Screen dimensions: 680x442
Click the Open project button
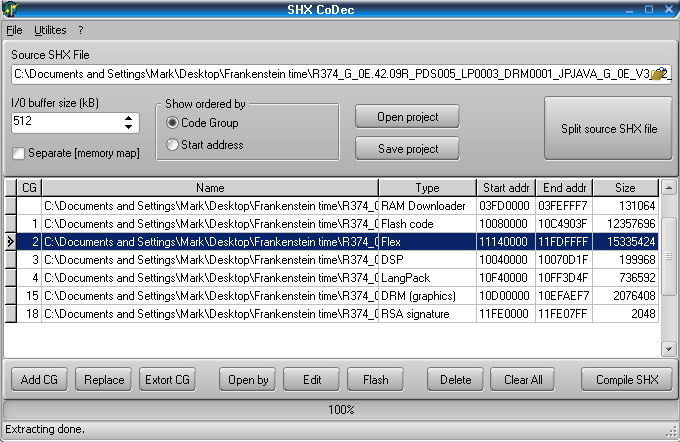(x=407, y=117)
